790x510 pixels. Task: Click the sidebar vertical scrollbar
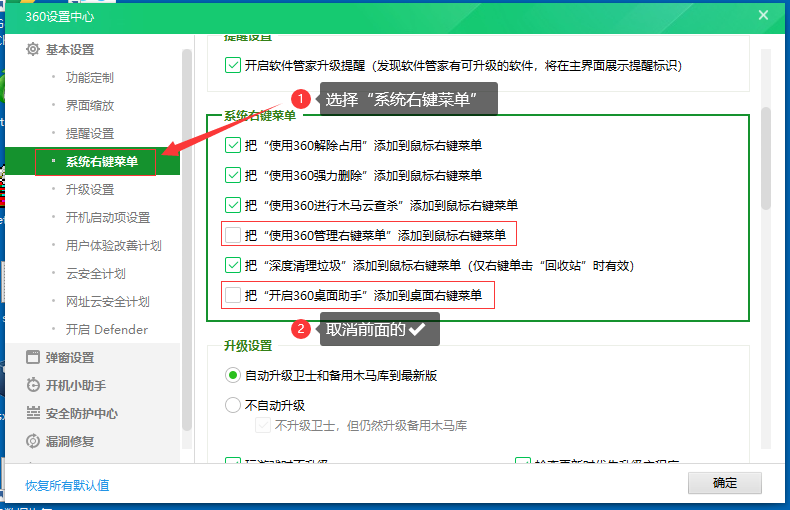click(x=187, y=239)
